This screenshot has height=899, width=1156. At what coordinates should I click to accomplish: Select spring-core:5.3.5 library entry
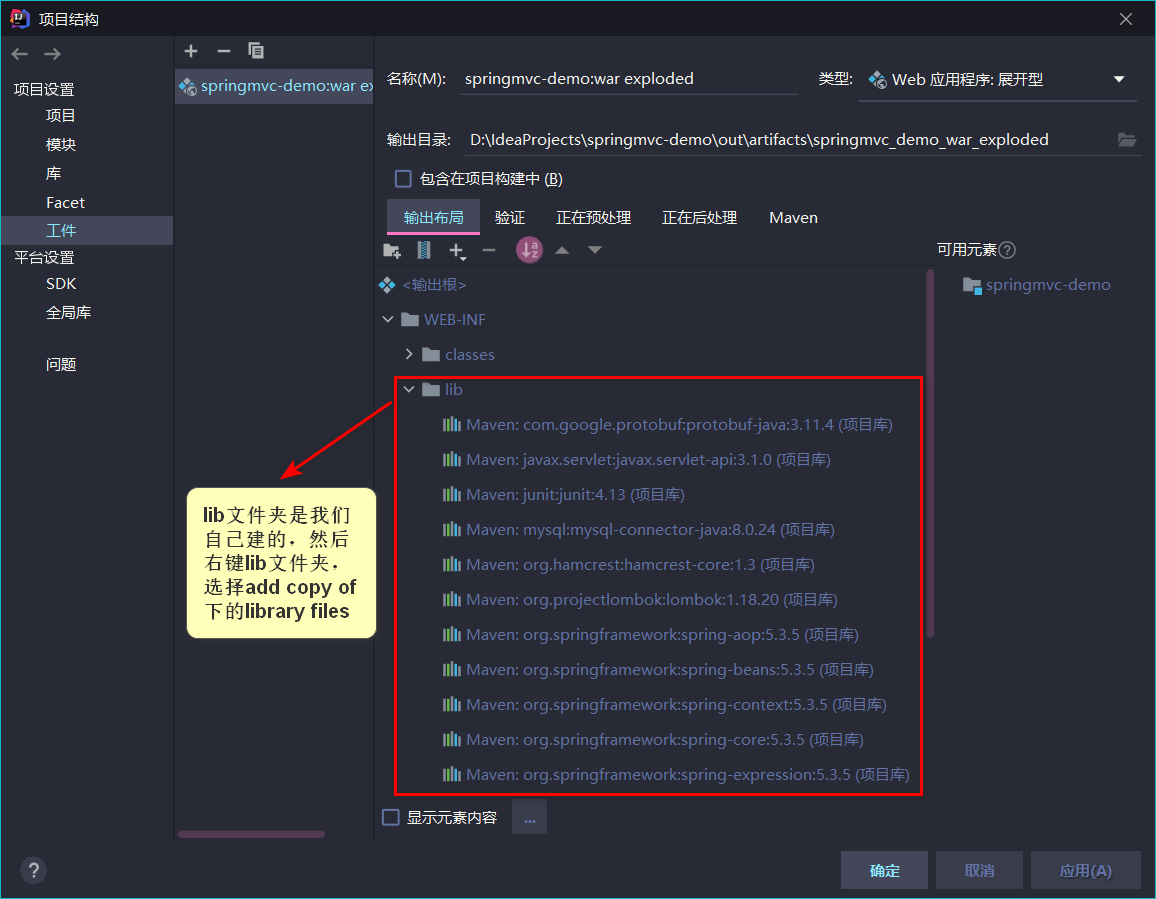[652, 740]
